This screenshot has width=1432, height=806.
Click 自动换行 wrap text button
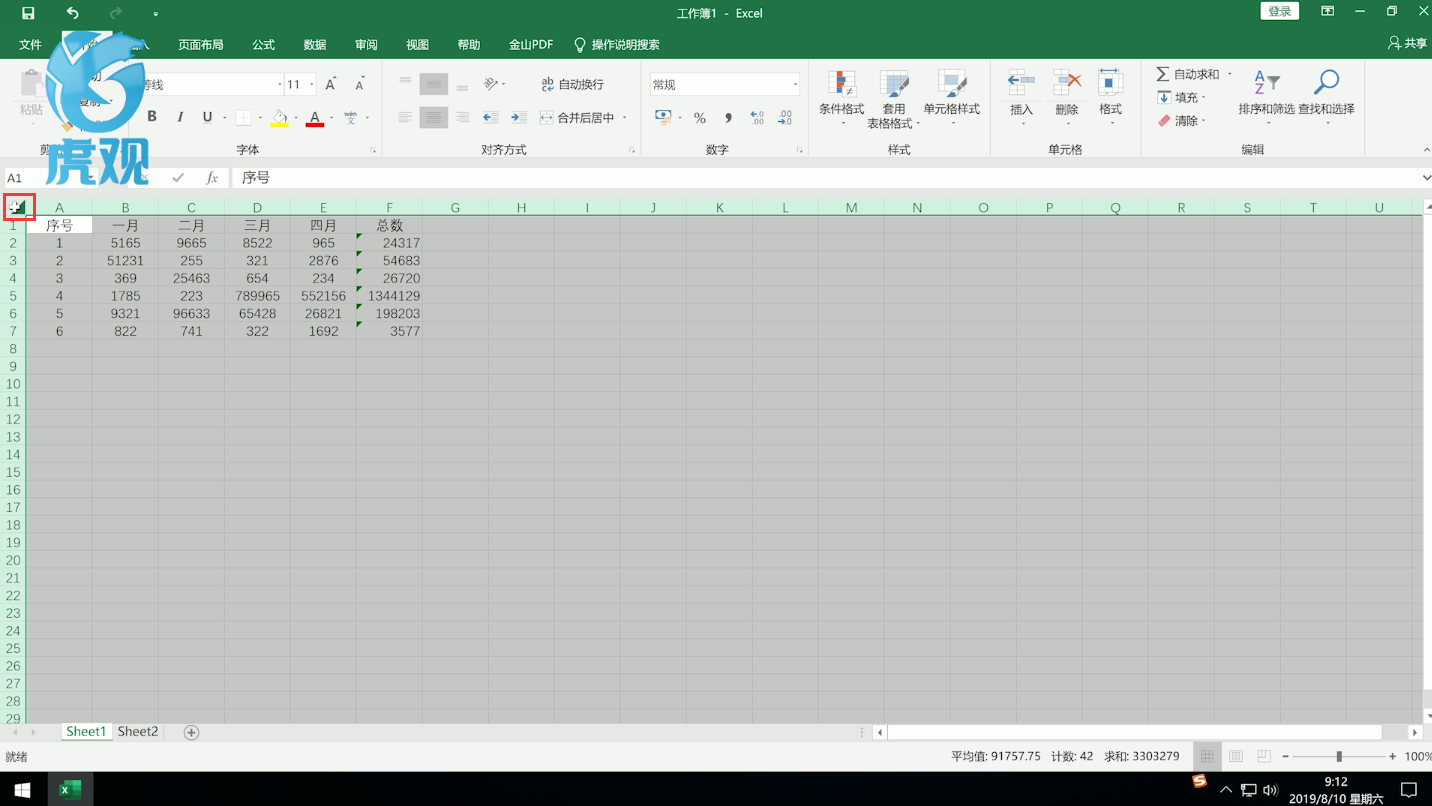[x=572, y=84]
